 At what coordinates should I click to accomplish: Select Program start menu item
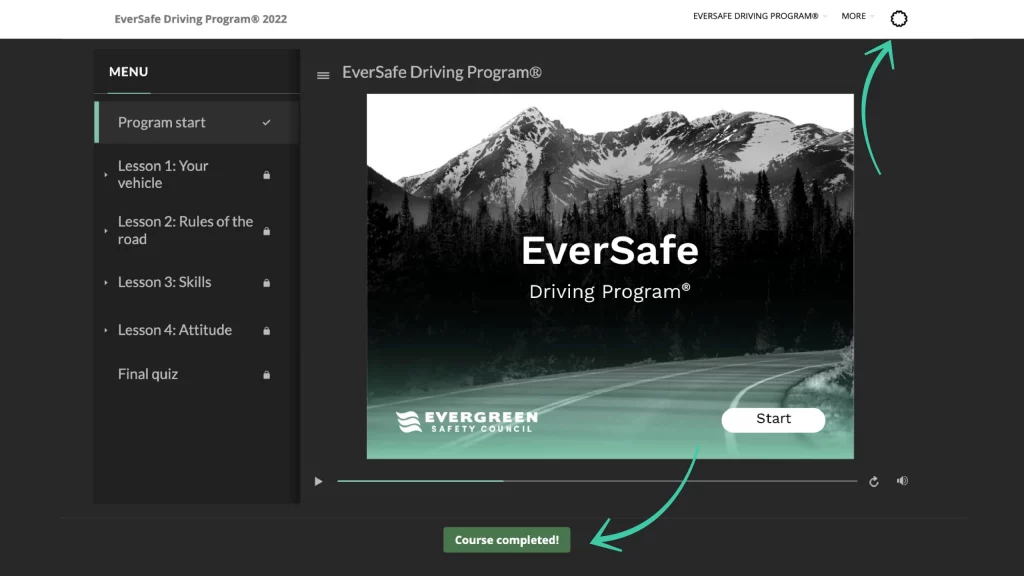click(197, 122)
